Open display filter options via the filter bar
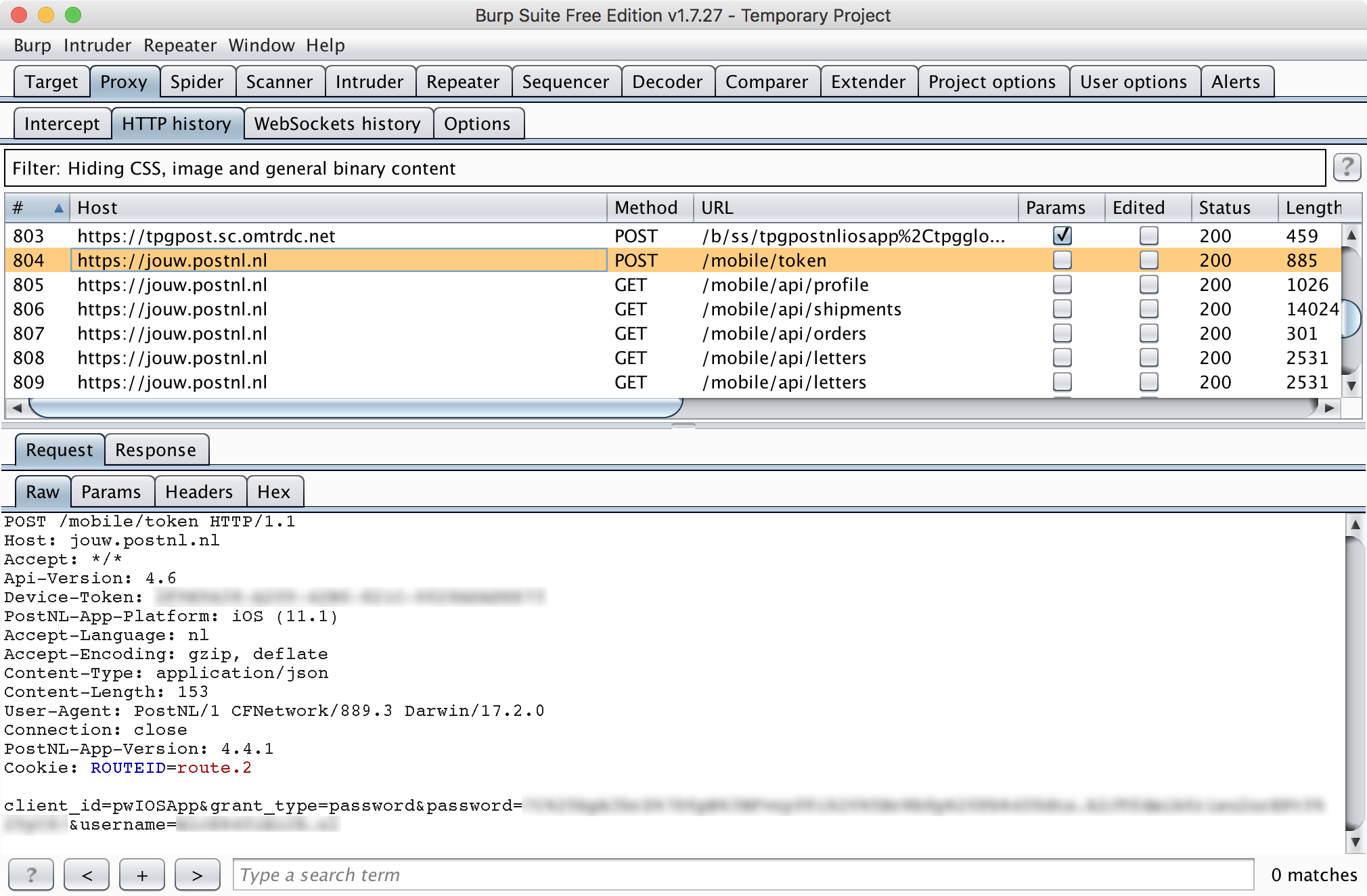This screenshot has height=896, width=1367. tap(474, 168)
